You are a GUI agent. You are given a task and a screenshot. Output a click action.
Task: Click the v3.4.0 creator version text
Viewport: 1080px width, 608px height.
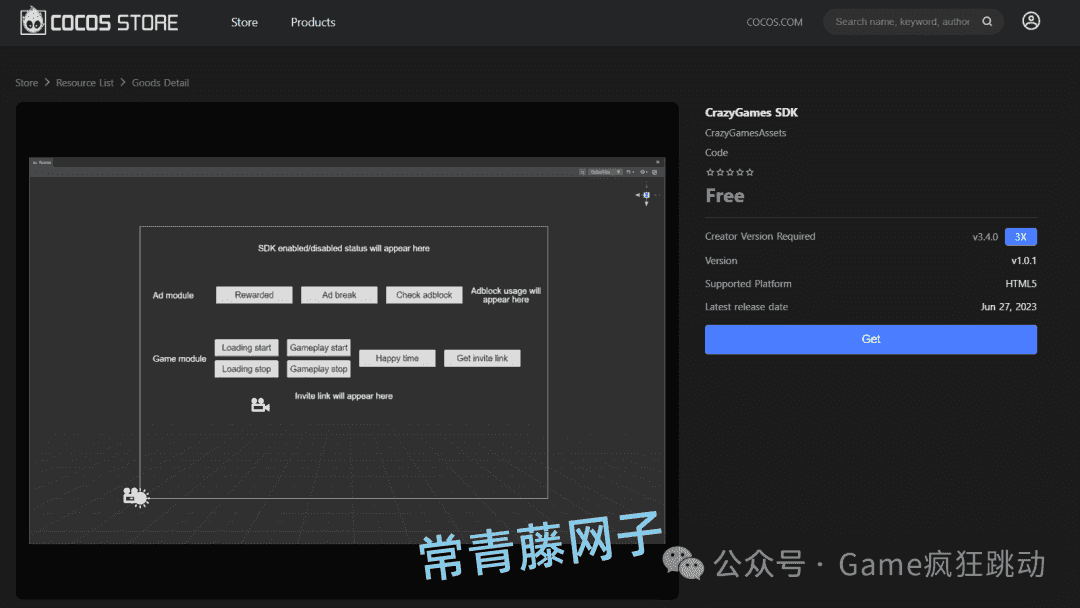985,237
